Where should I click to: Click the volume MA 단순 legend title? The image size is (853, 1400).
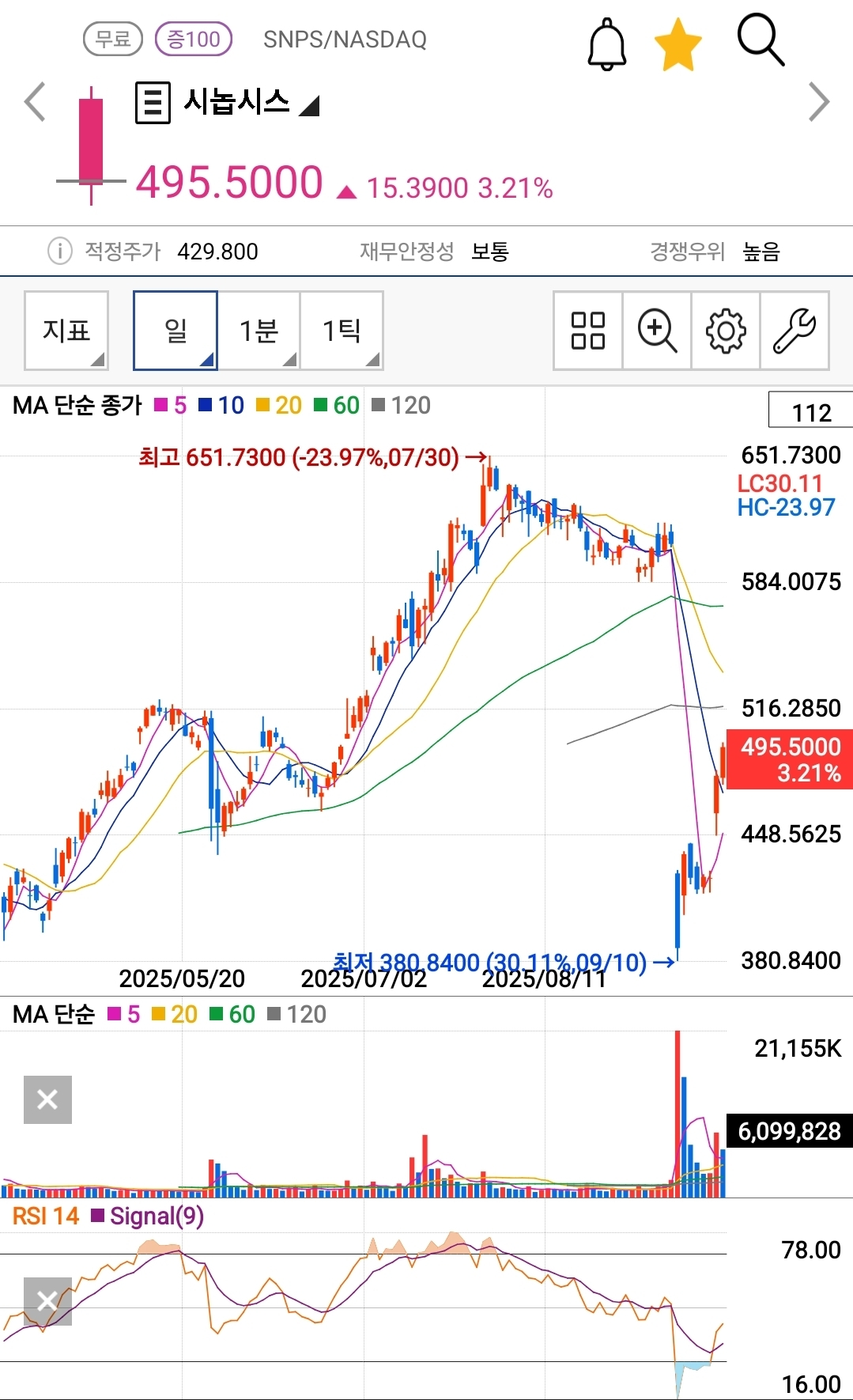[54, 1014]
